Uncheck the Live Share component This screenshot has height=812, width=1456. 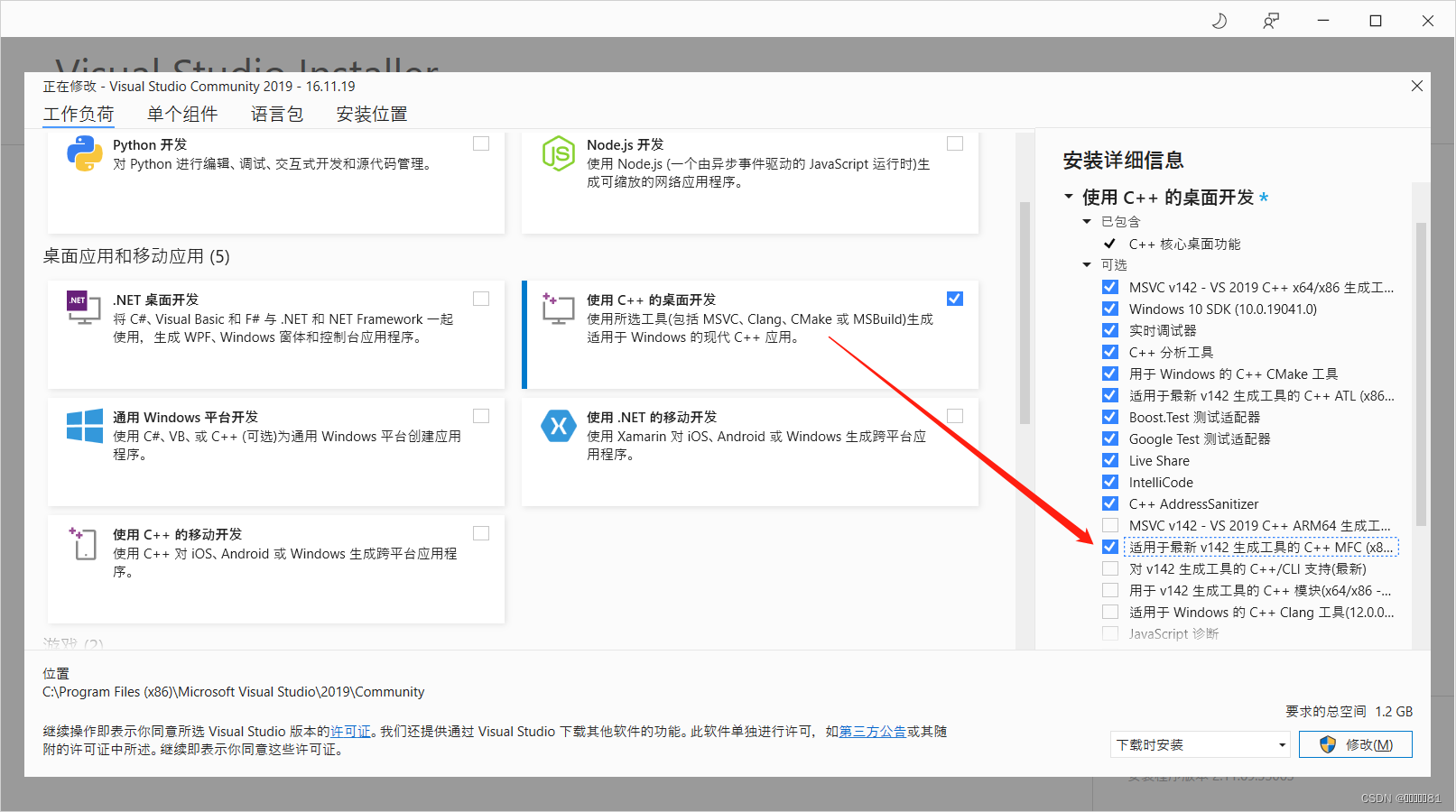tap(1110, 460)
